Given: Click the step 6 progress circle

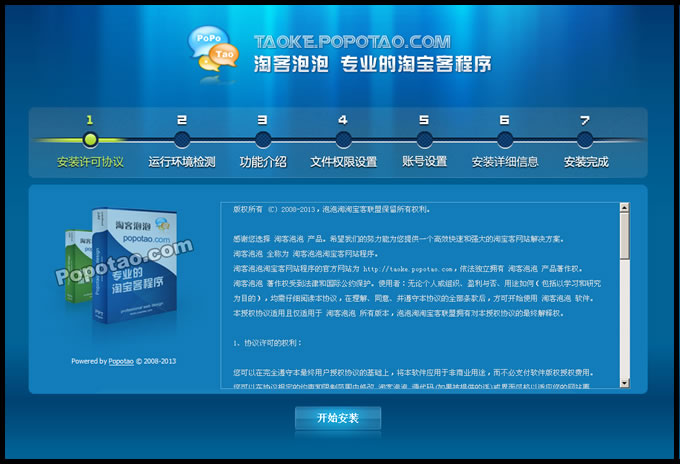Looking at the screenshot, I should tap(505, 140).
